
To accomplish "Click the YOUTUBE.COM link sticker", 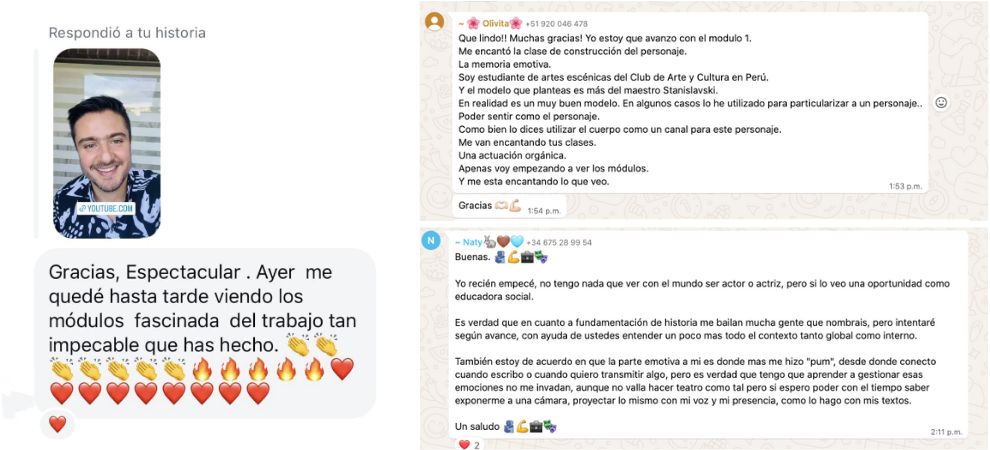I will click(106, 208).
